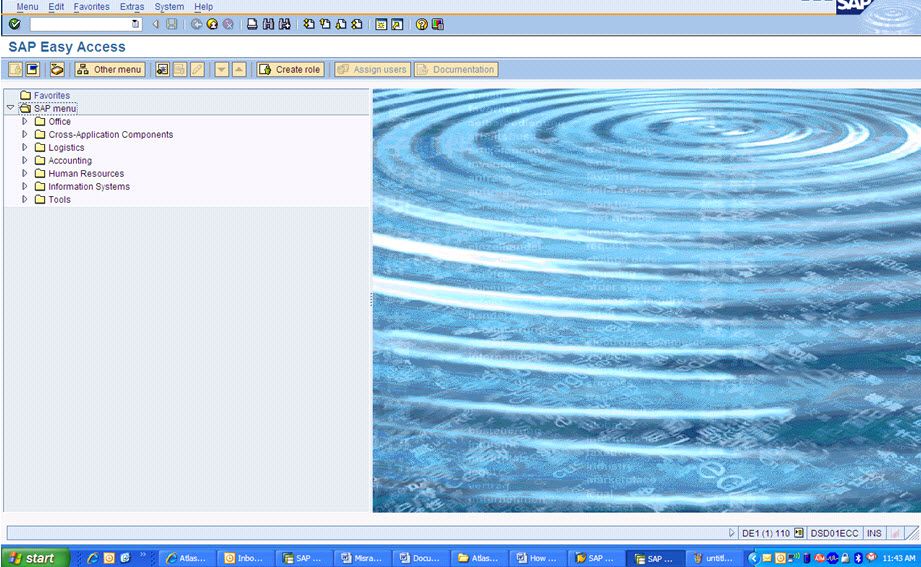Open the Menu menu

click(x=27, y=6)
